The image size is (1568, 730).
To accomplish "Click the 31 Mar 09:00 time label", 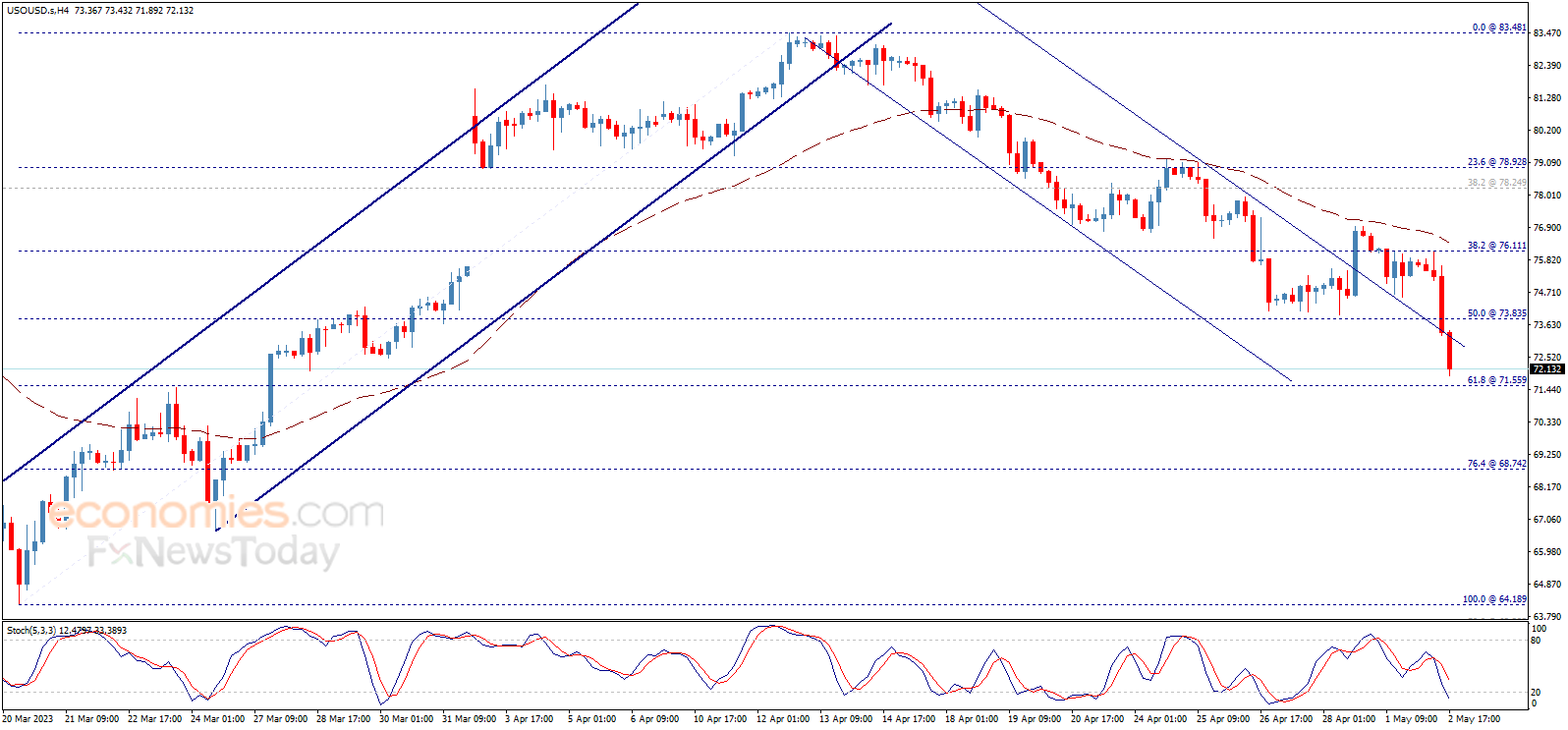I will (469, 719).
